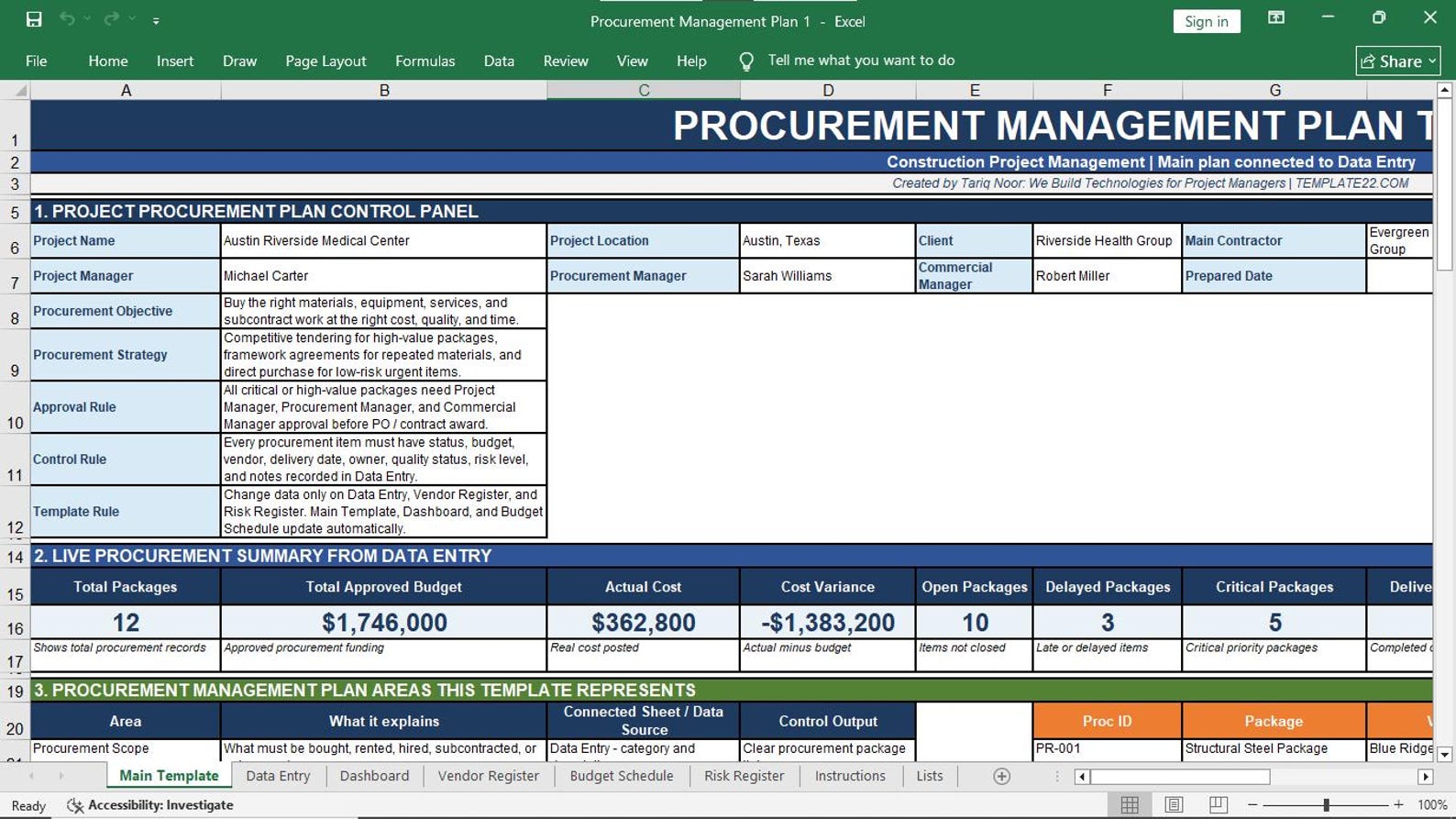Select the PR-001 Proc ID cell
1456x819 pixels.
tap(1107, 749)
